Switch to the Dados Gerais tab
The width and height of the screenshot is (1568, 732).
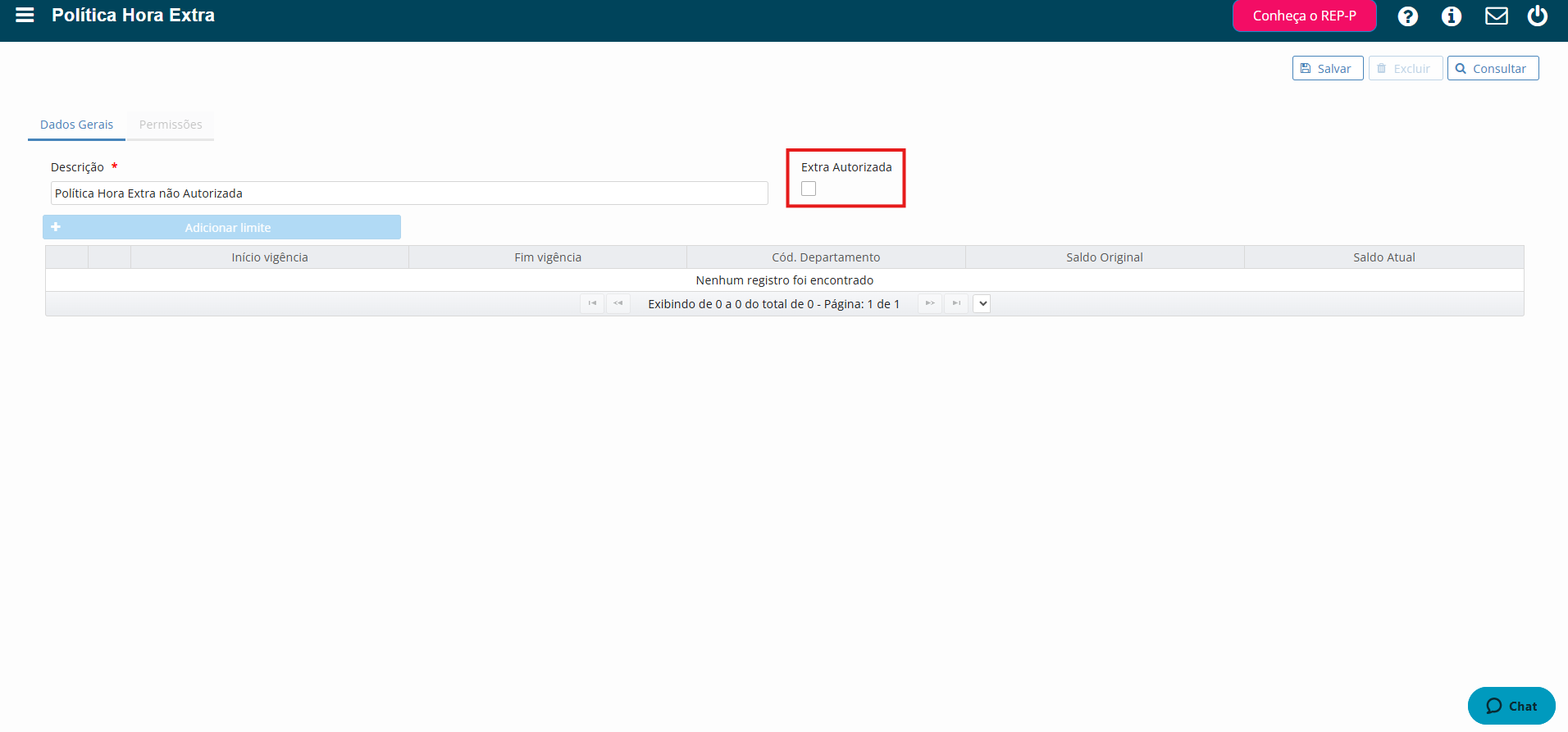76,125
